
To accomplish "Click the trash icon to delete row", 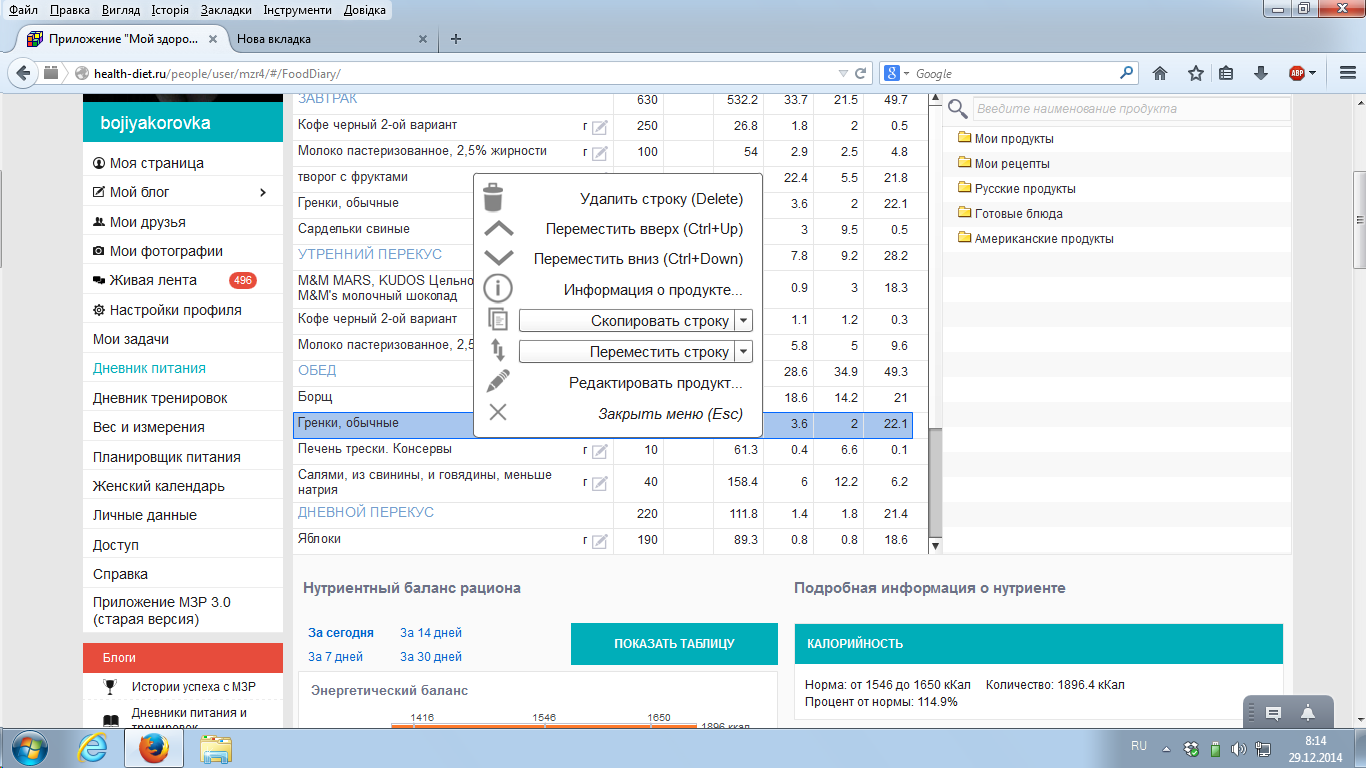I will [x=493, y=198].
